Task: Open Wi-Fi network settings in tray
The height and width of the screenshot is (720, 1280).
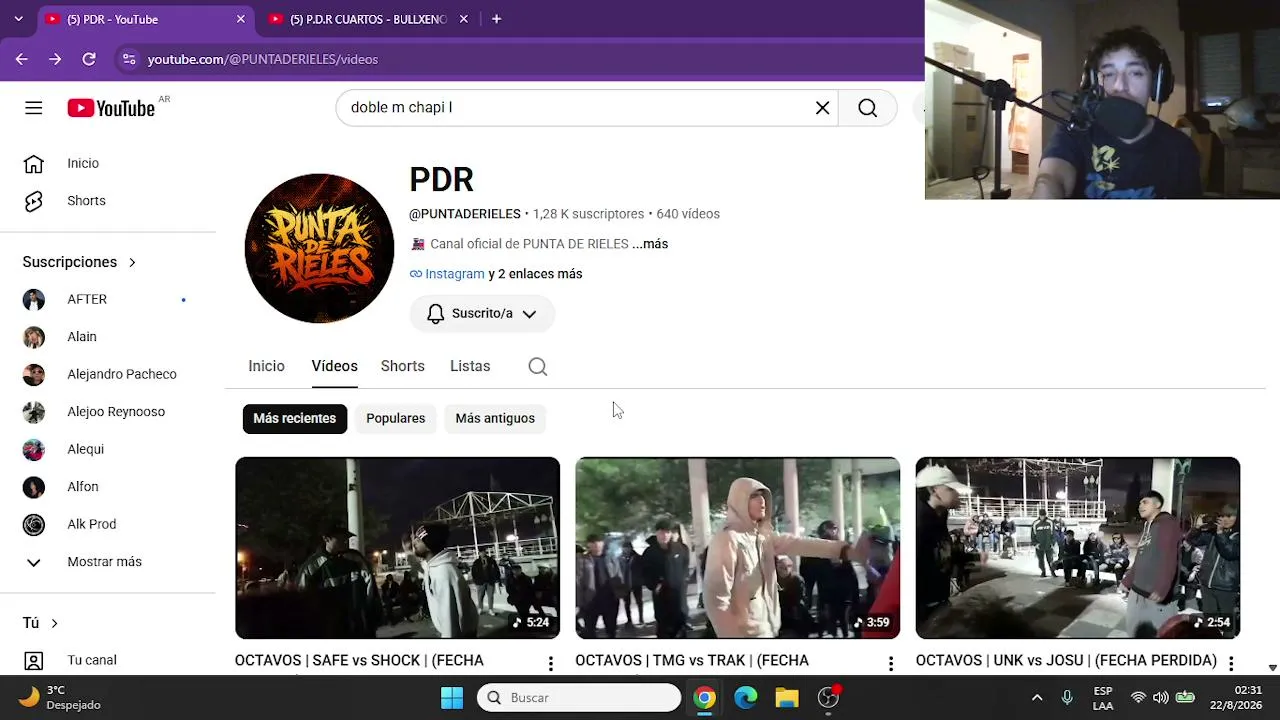Action: click(1138, 698)
